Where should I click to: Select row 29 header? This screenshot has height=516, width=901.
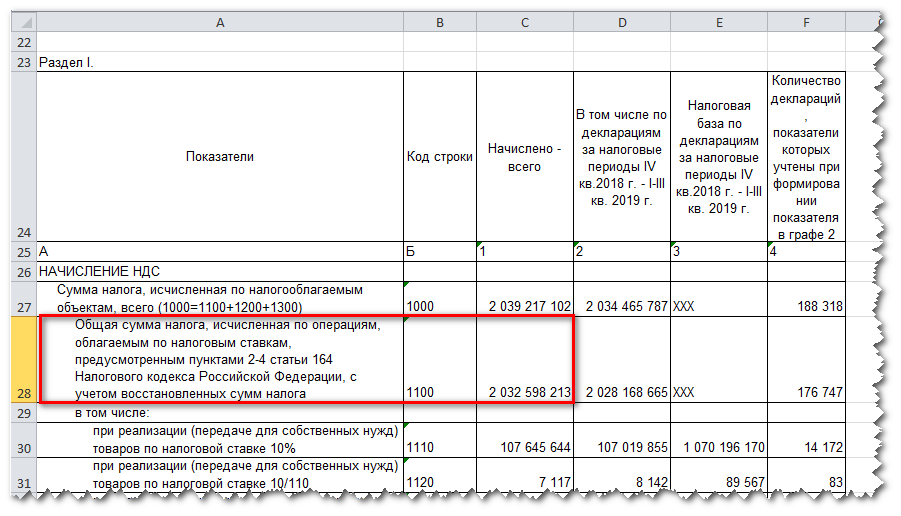(x=24, y=413)
